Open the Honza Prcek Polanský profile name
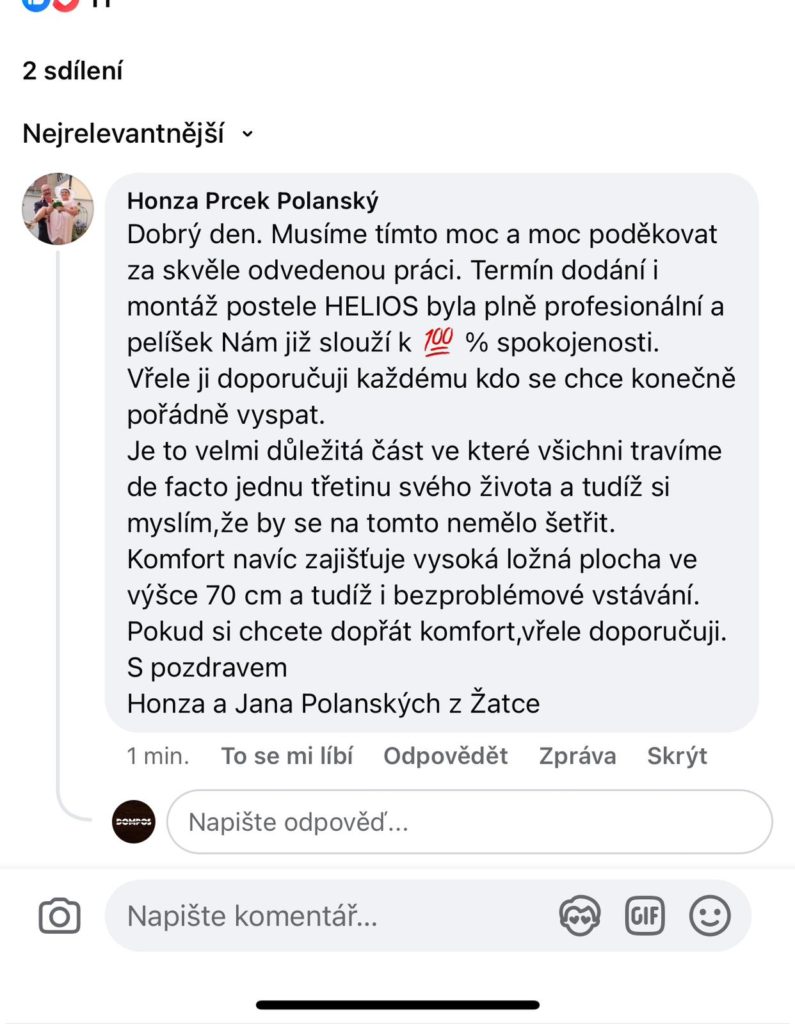This screenshot has height=1024, width=795. coord(253,200)
